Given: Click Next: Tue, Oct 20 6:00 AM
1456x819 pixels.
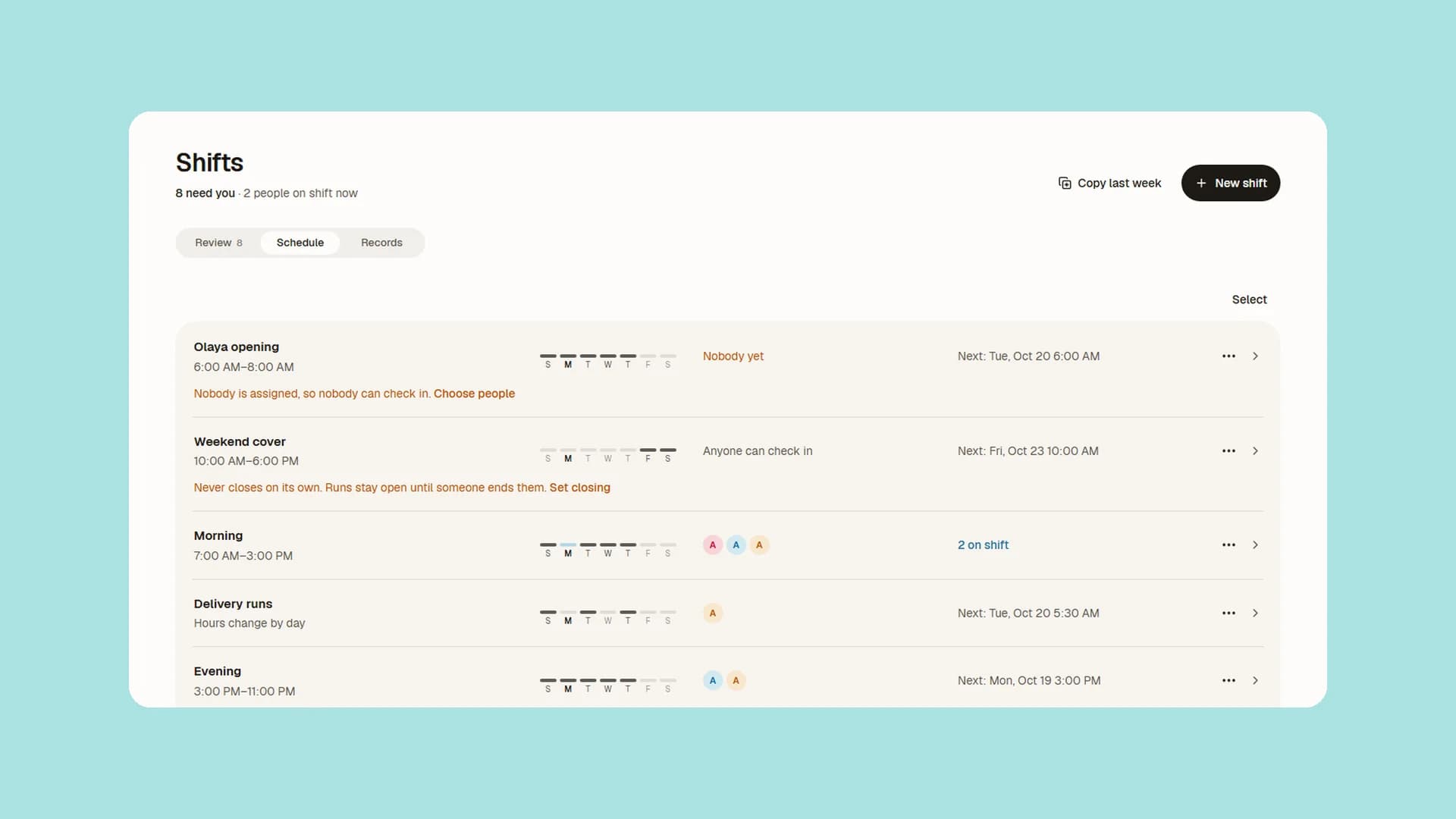Looking at the screenshot, I should (1028, 356).
